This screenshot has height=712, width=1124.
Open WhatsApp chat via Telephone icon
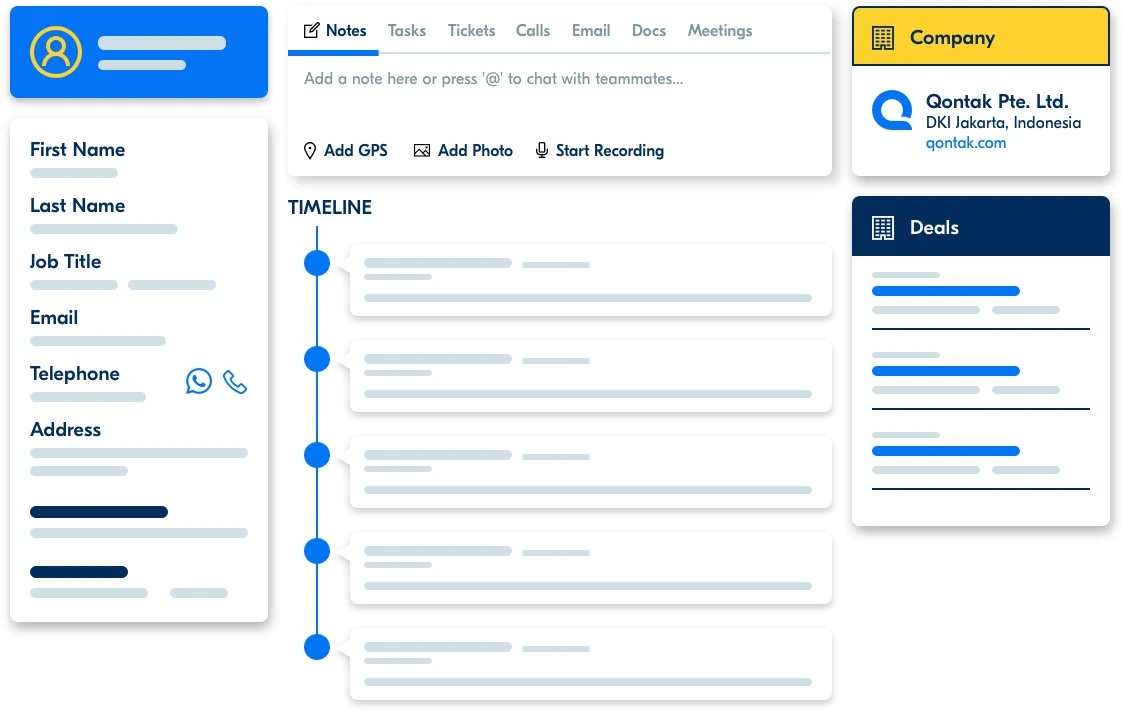coord(199,381)
